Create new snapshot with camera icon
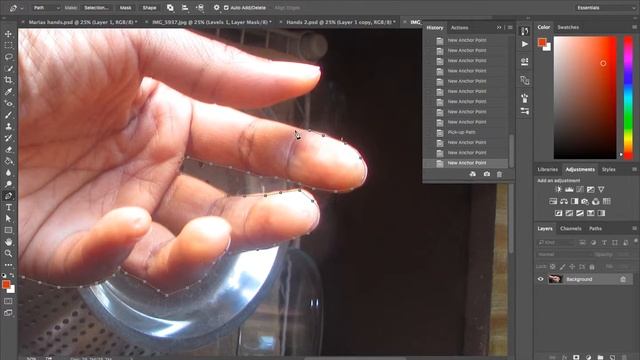Screen dimensions: 640x360 tap(487, 174)
